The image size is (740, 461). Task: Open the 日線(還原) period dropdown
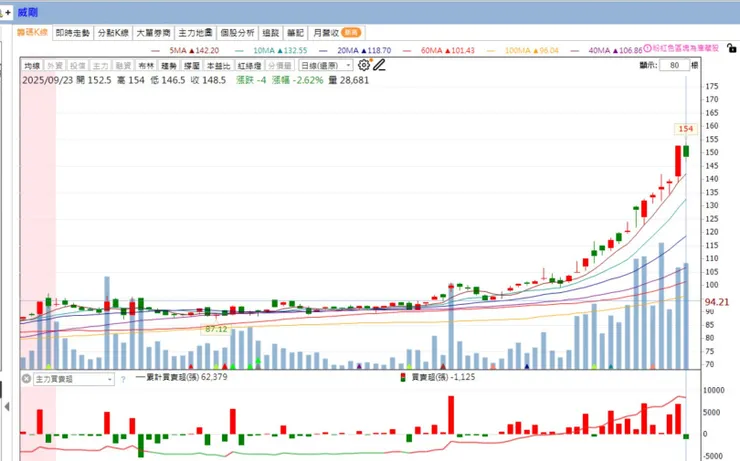326,65
